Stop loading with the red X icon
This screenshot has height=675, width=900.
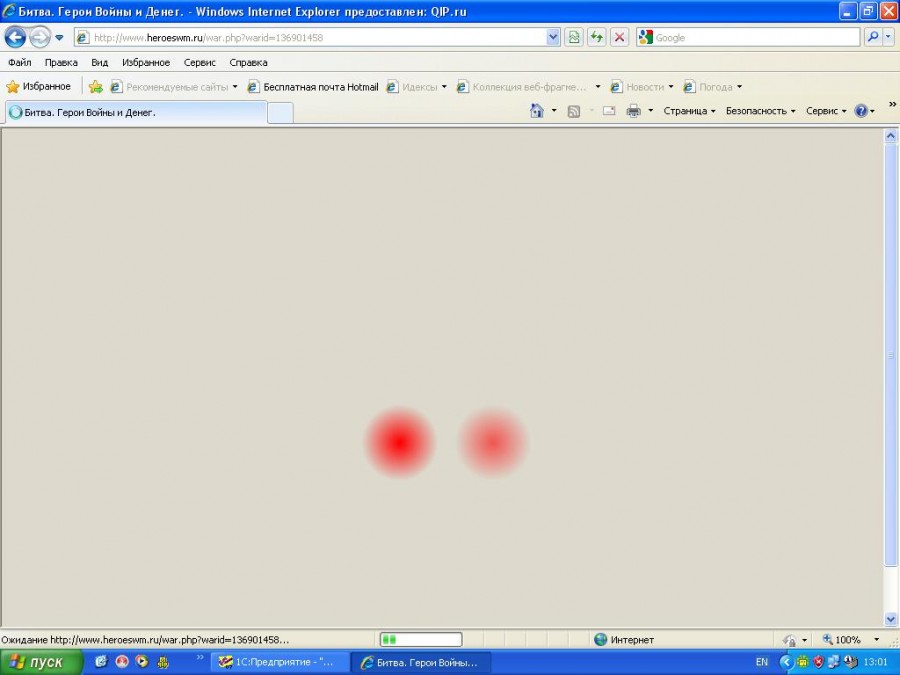(x=619, y=38)
